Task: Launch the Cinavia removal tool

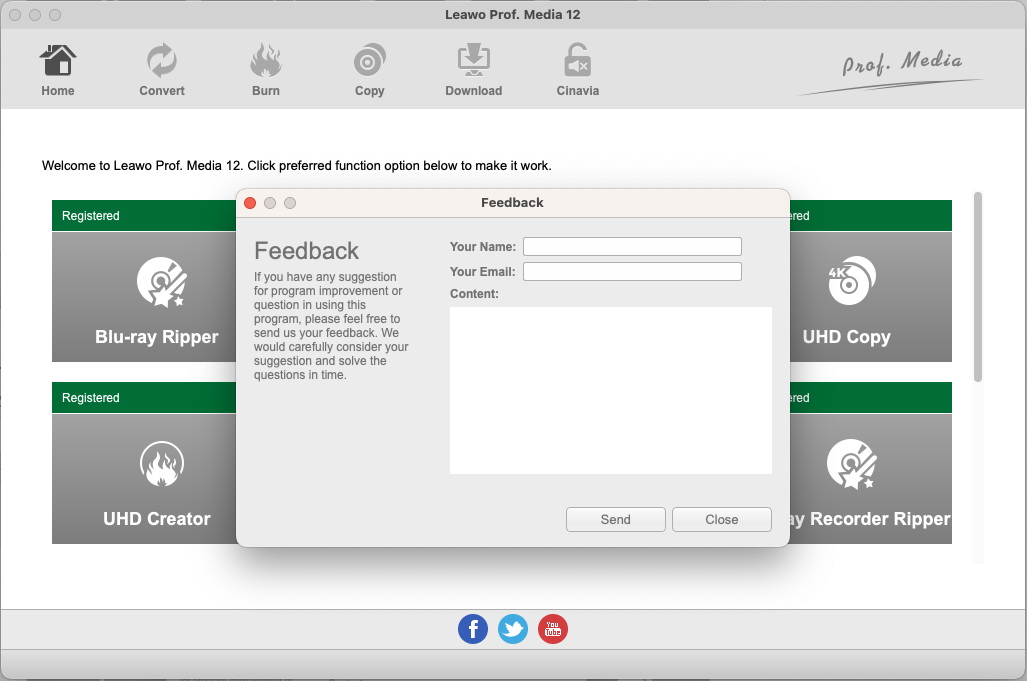Action: (x=578, y=70)
